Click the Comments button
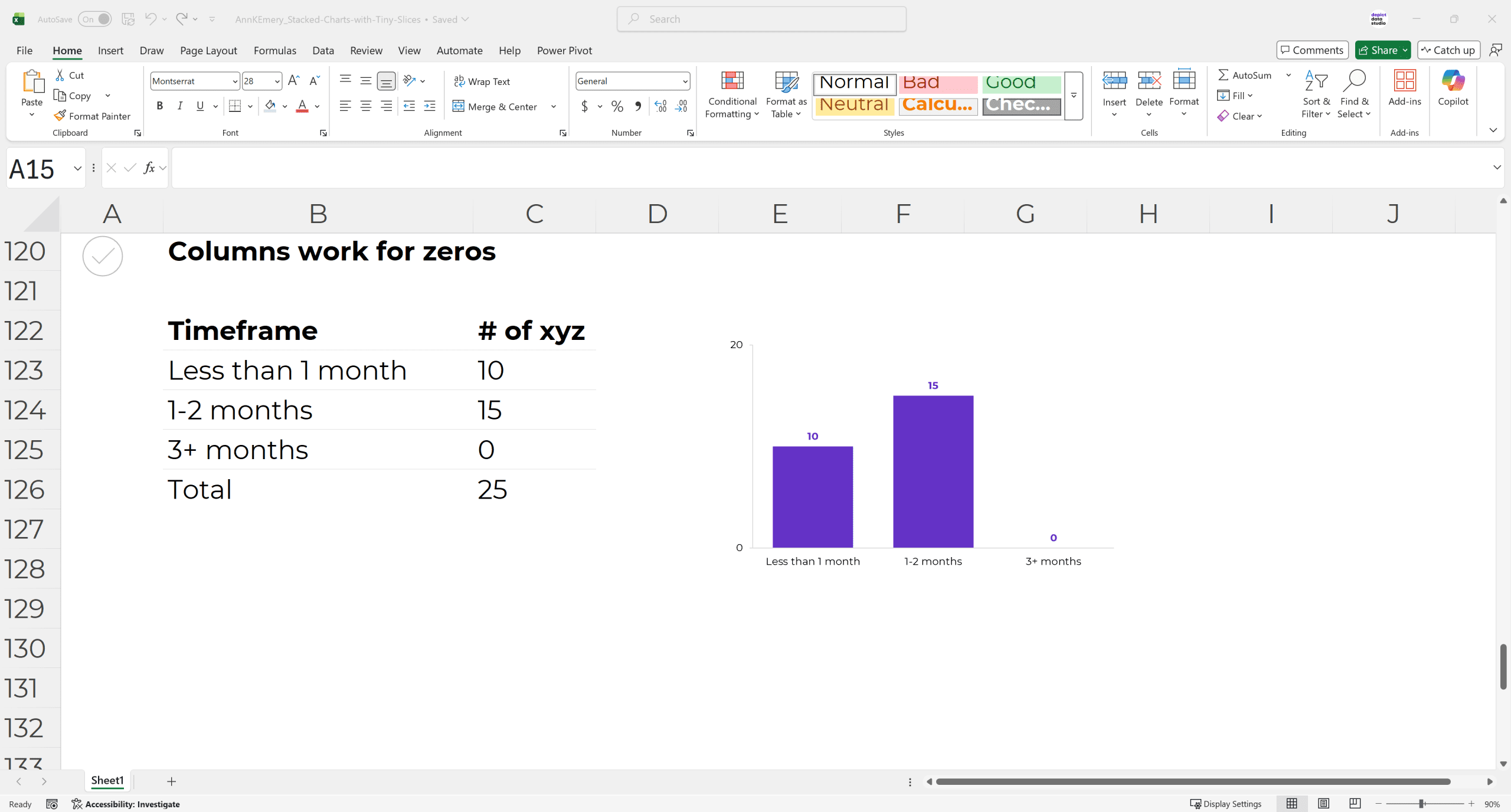Viewport: 1511px width, 812px height. tap(1312, 50)
